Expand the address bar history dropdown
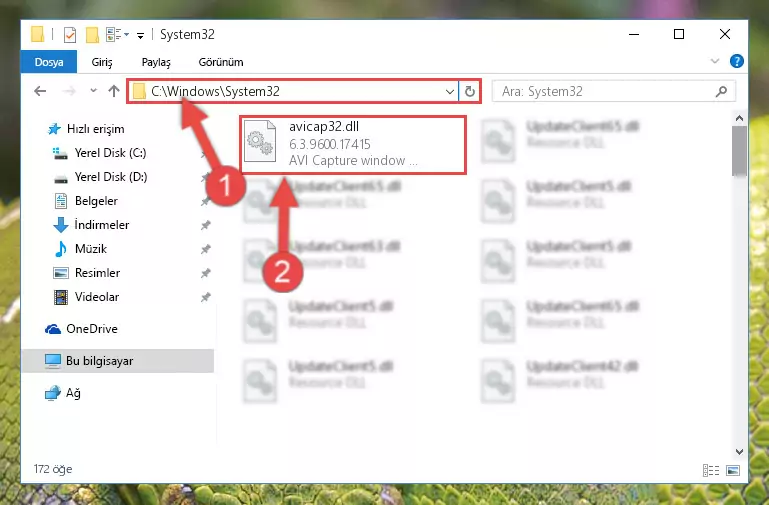769x505 pixels. click(x=449, y=91)
